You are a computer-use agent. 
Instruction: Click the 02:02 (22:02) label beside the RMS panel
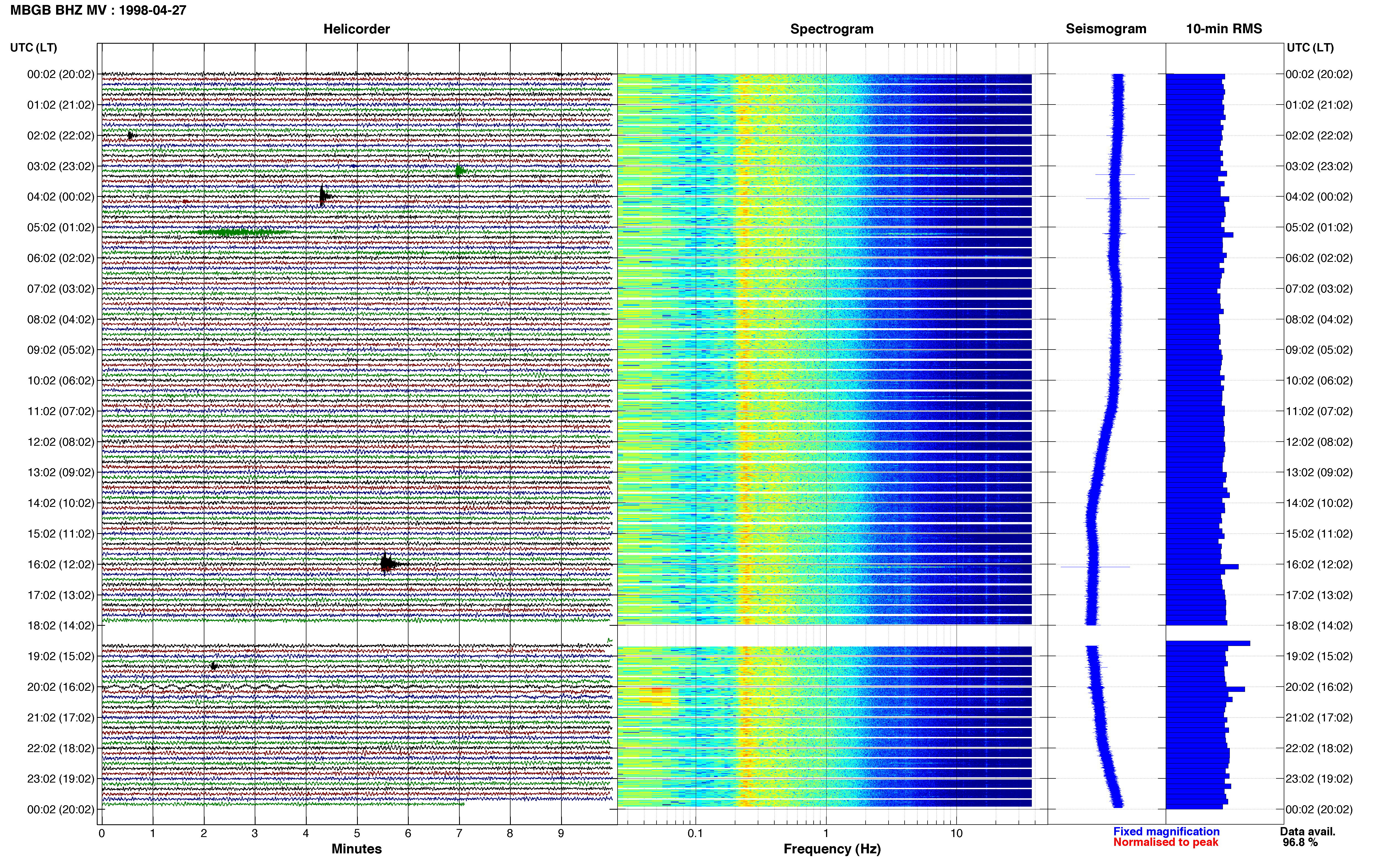coord(1319,135)
